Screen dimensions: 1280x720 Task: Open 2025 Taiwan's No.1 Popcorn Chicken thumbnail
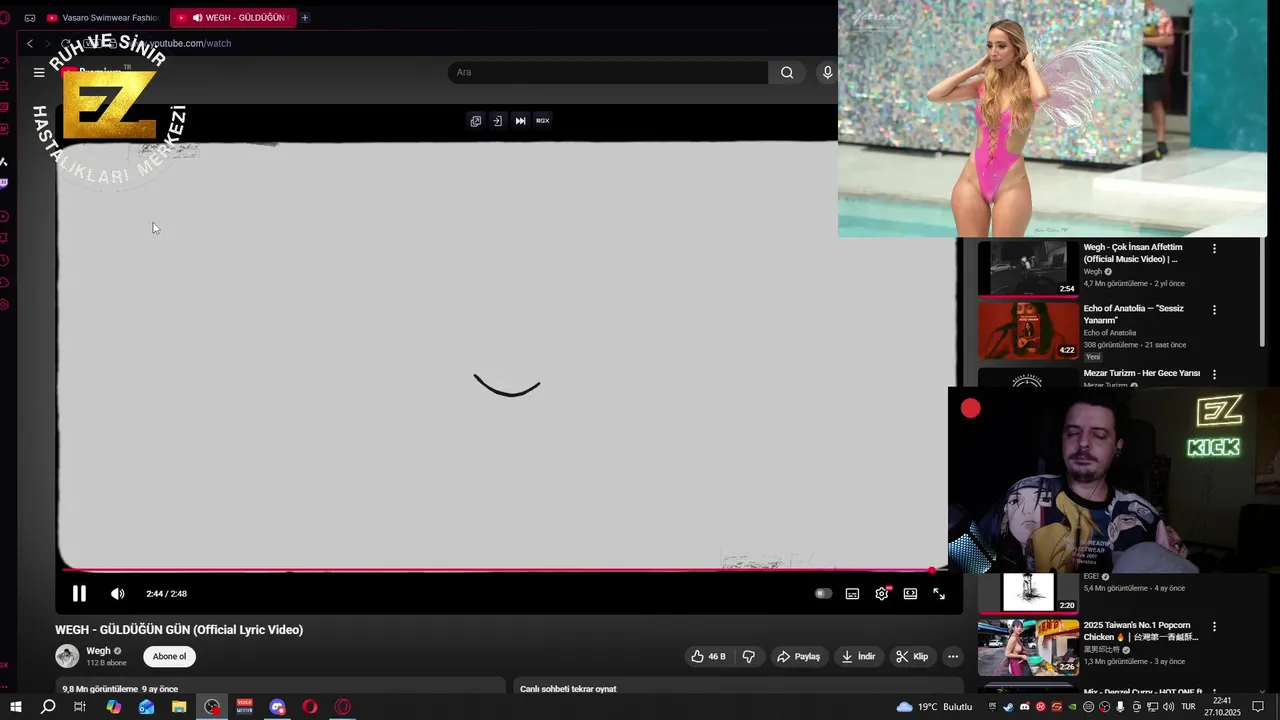pyautogui.click(x=1028, y=647)
